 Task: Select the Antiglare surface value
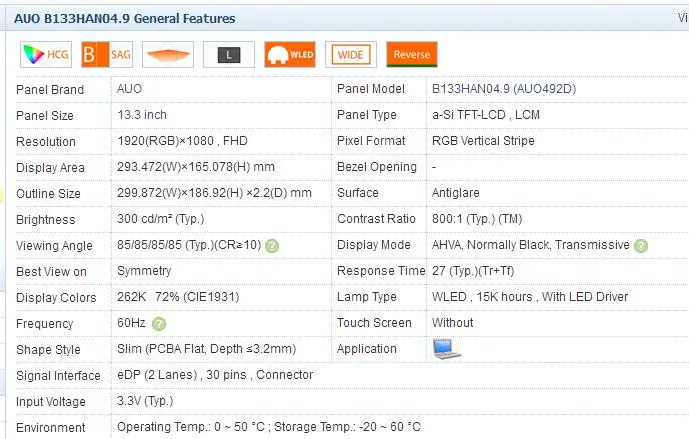coord(456,193)
